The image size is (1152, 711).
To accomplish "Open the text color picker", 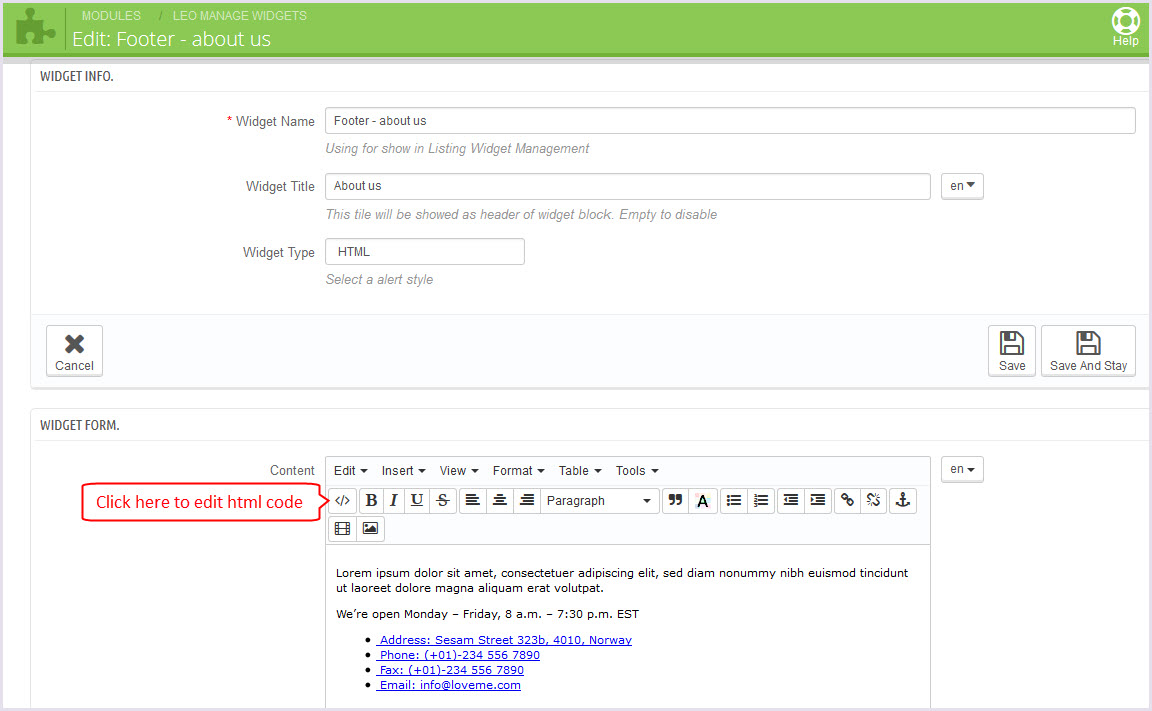I will click(703, 500).
